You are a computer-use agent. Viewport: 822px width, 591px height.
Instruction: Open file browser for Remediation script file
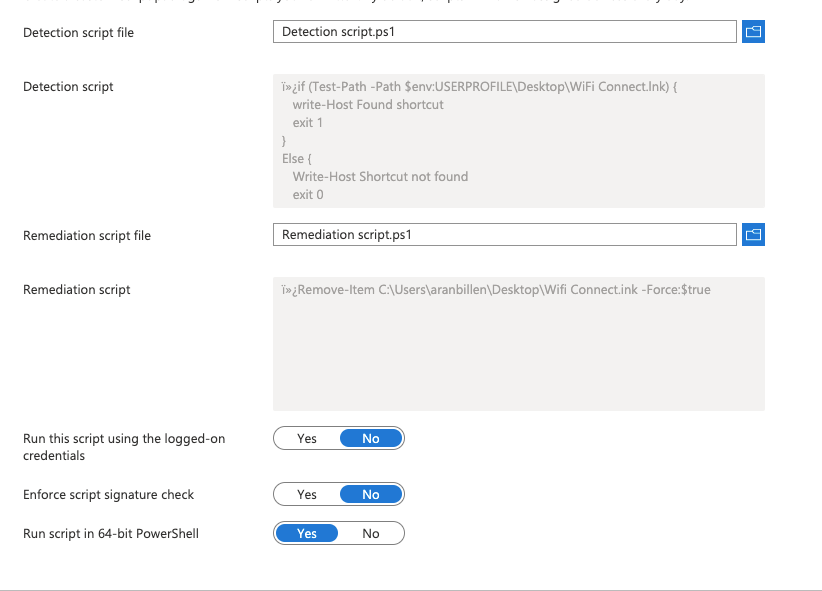pyautogui.click(x=753, y=234)
